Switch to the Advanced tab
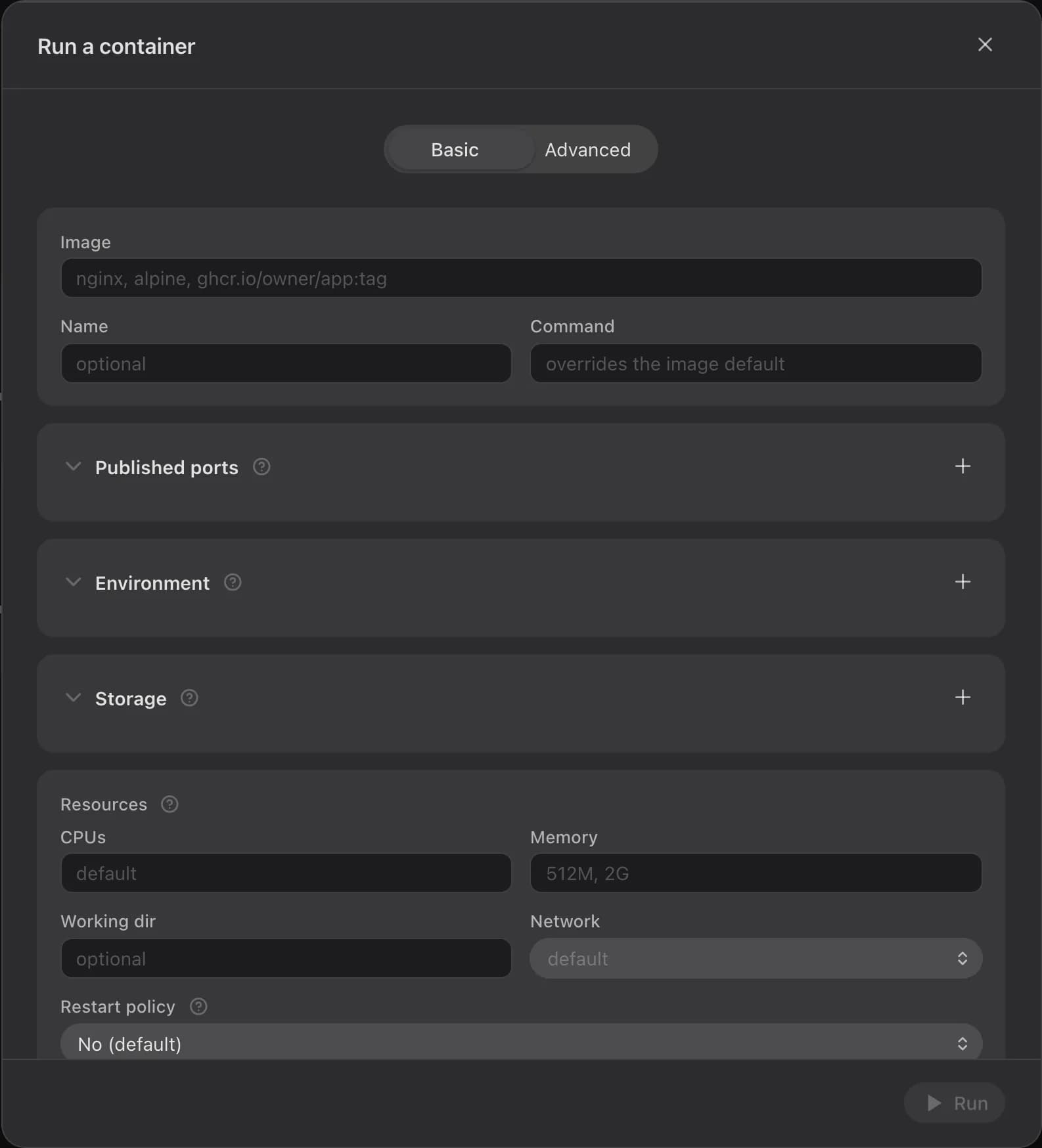 click(x=587, y=150)
